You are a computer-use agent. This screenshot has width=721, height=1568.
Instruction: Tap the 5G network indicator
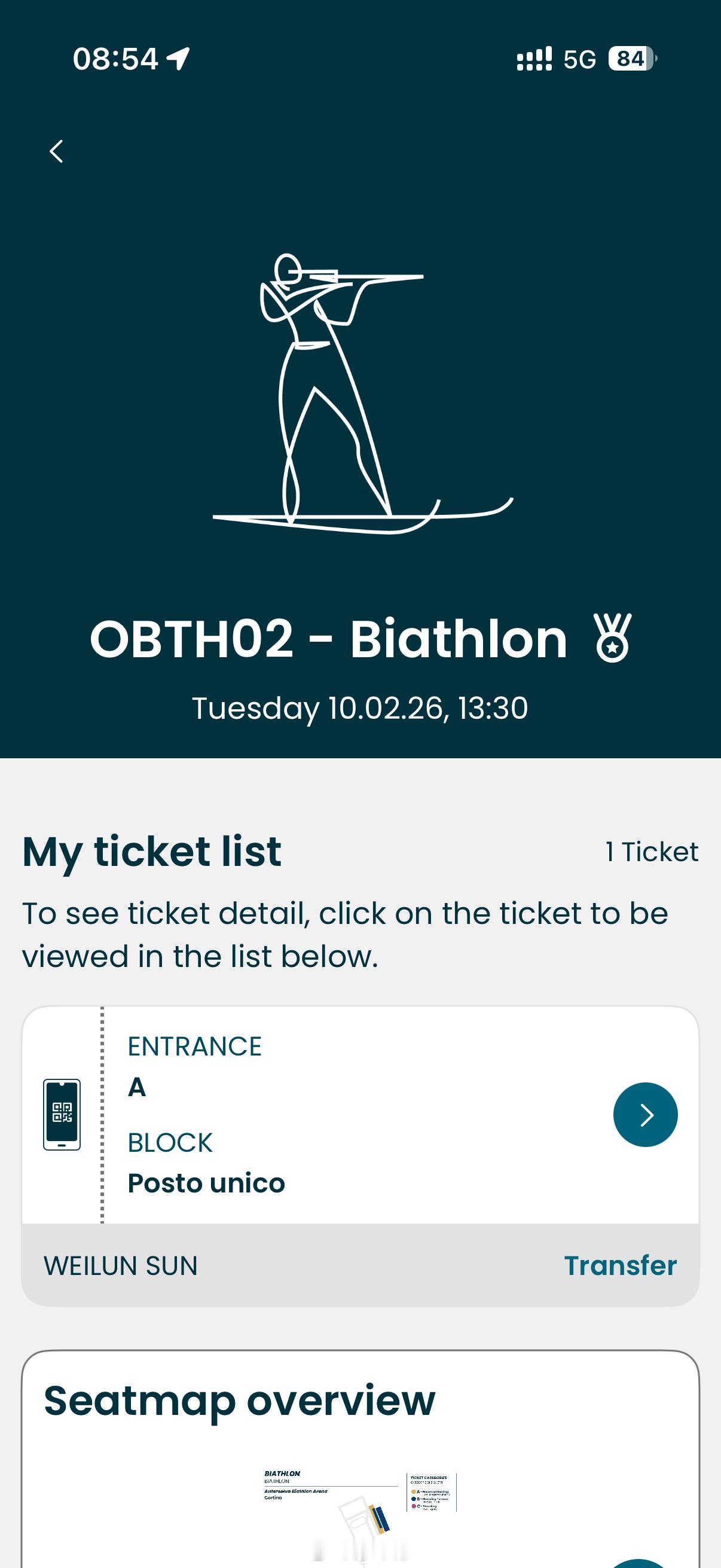coord(579,60)
